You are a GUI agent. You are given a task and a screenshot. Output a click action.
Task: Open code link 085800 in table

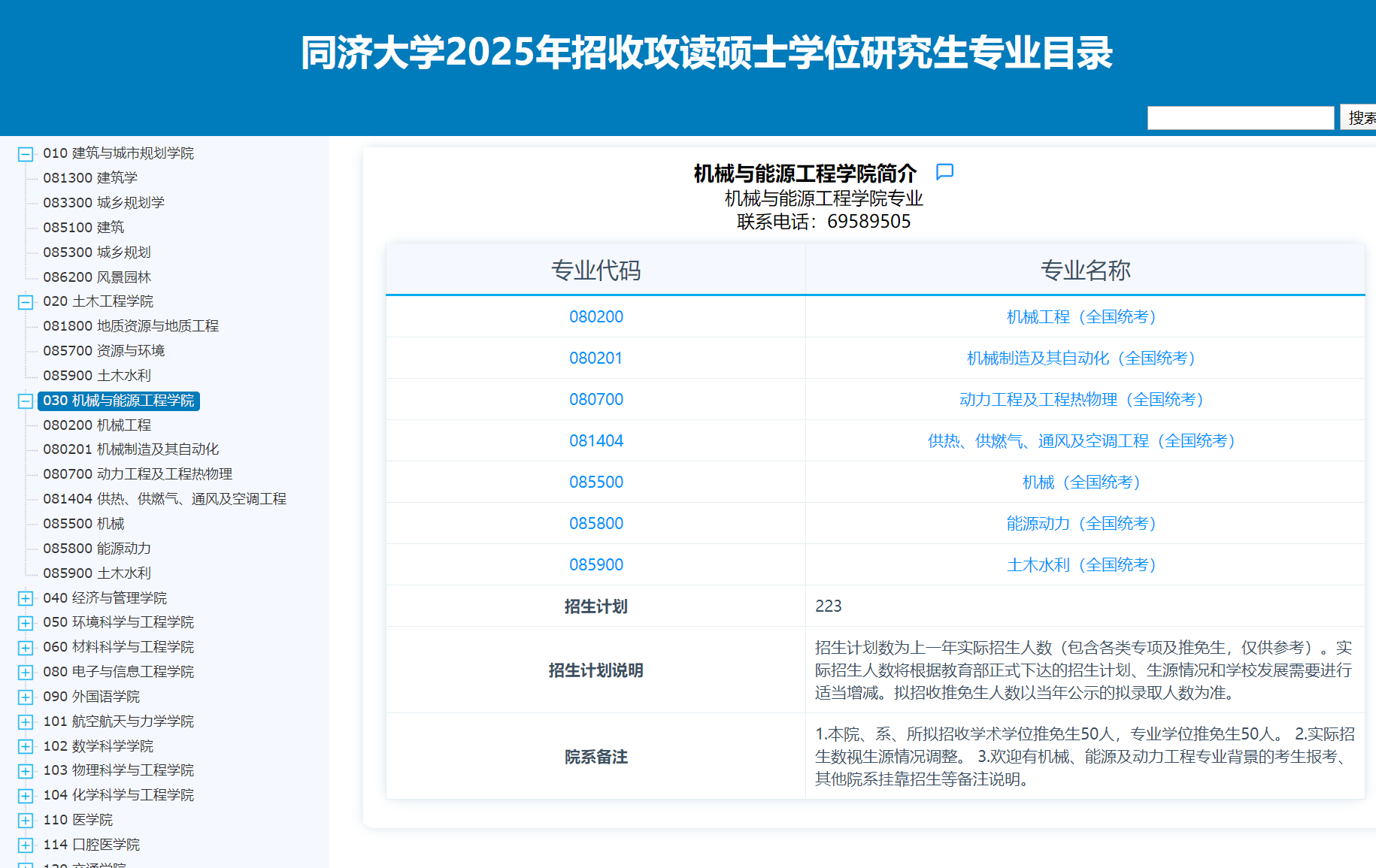[596, 524]
